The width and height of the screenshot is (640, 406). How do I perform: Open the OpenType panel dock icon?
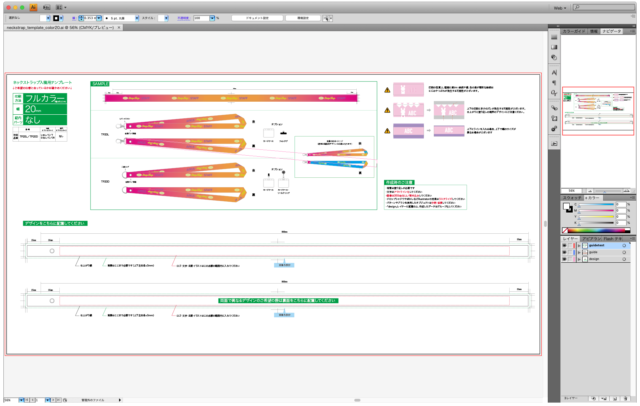tap(554, 93)
